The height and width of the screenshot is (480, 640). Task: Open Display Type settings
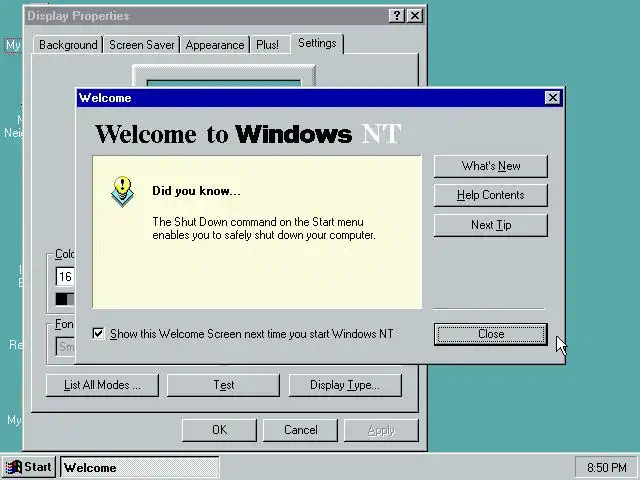coord(345,385)
